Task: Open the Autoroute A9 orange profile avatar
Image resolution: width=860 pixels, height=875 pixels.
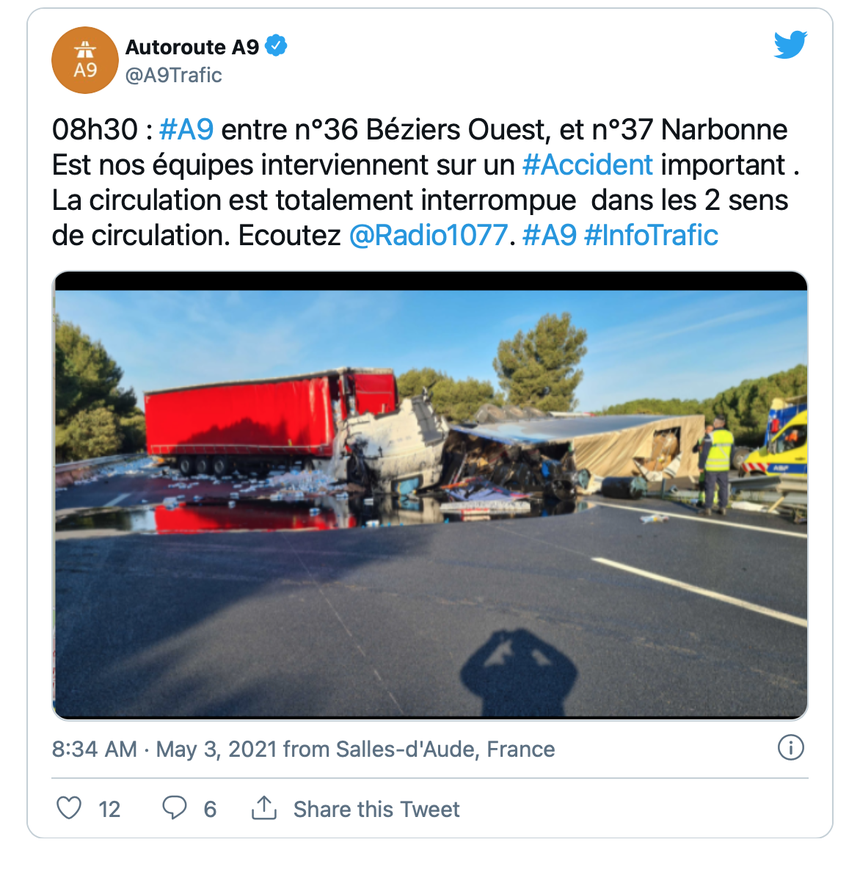Action: coord(85,60)
